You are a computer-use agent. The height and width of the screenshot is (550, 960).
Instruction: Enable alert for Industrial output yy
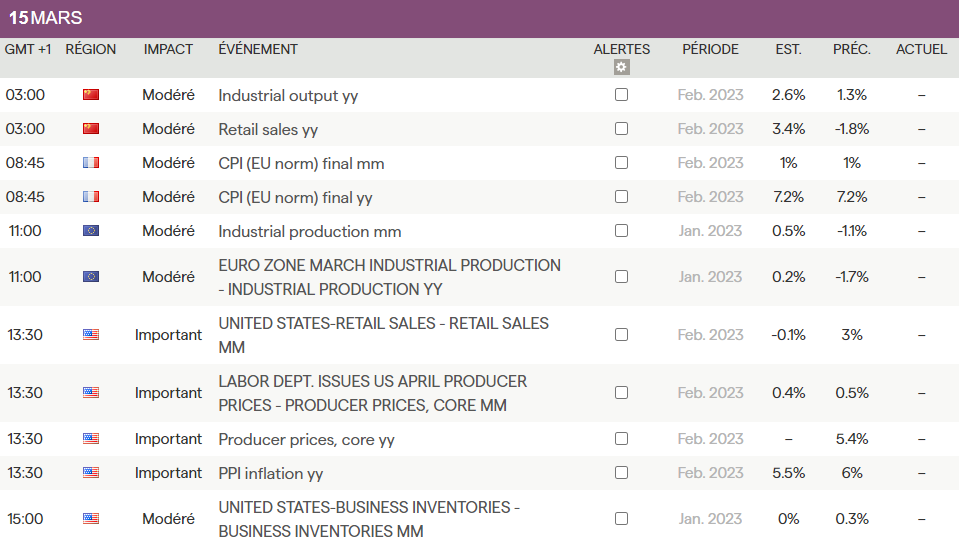(621, 95)
